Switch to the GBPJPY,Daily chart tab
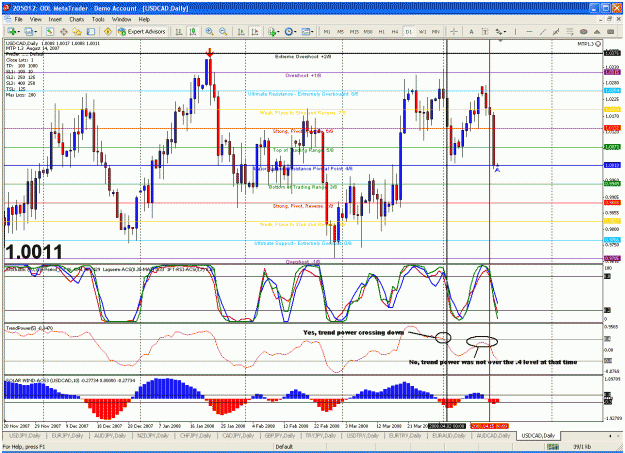 click(x=281, y=436)
